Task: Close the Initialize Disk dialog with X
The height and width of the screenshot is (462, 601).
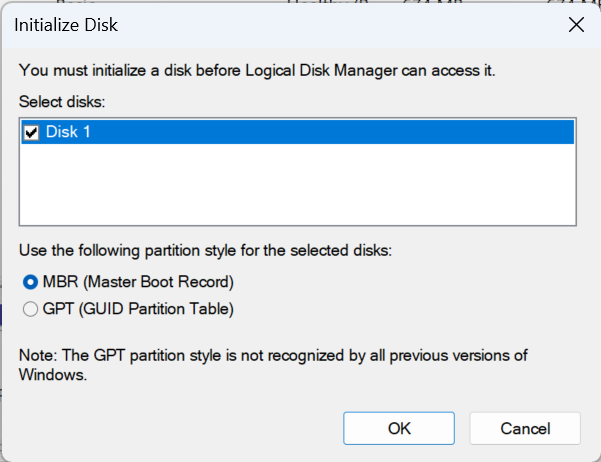Action: [576, 23]
